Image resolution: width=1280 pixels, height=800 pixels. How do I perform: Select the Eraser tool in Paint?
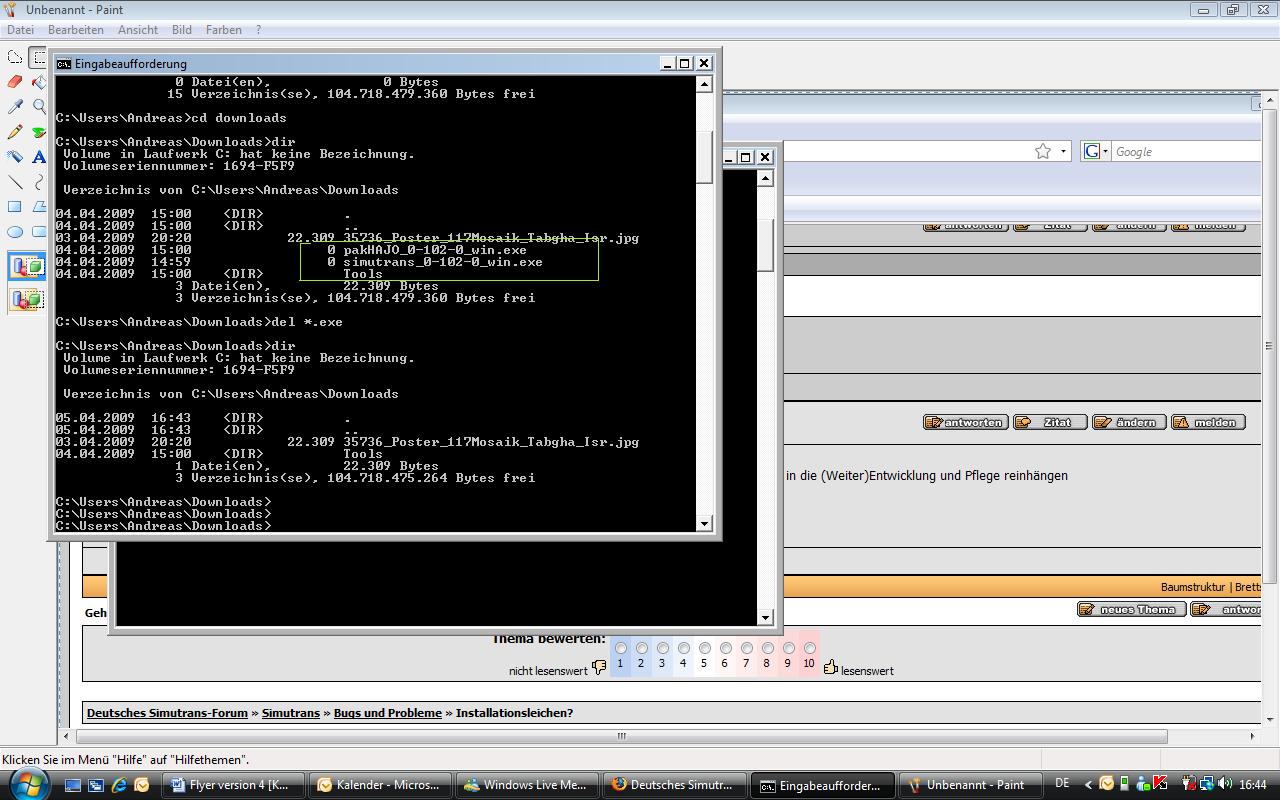[x=15, y=82]
